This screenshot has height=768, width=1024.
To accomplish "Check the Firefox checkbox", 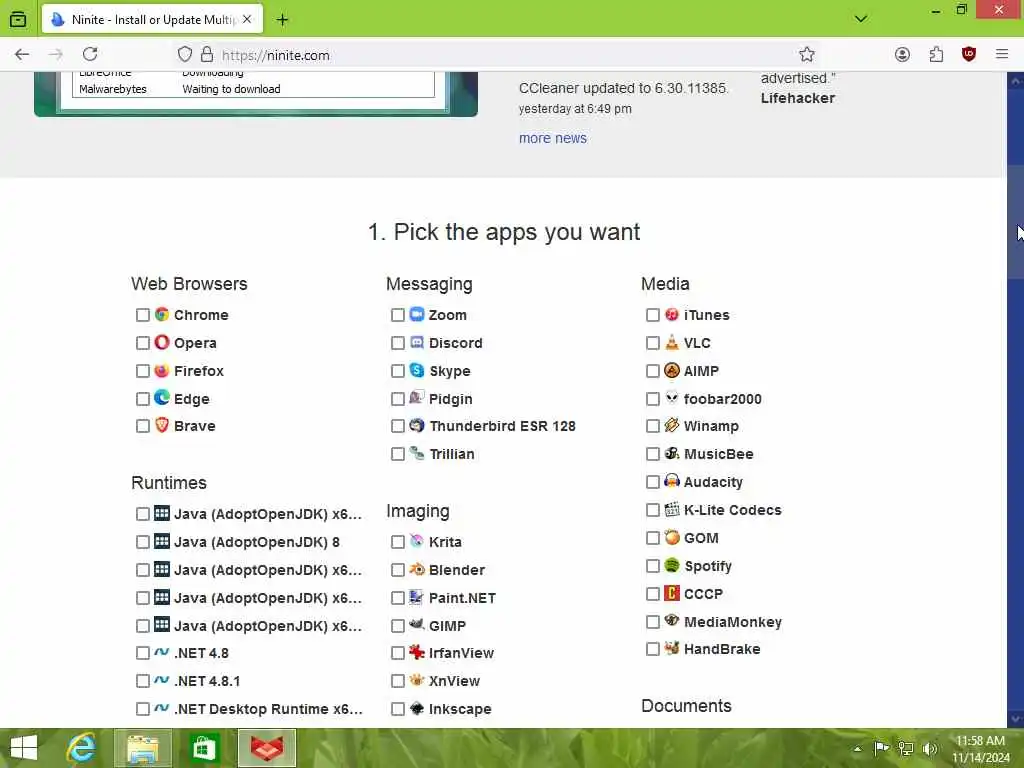I will pos(142,371).
